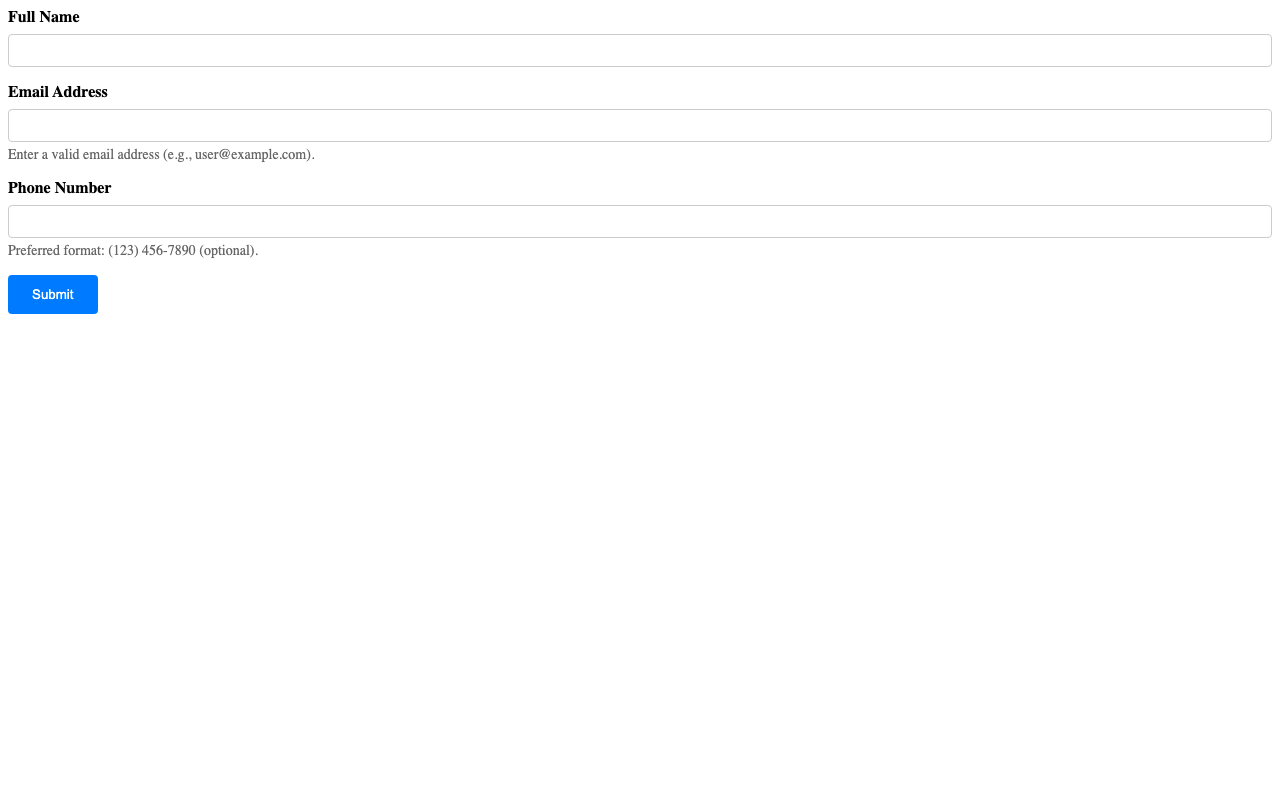This screenshot has height=800, width=1280.
Task: Click inside the Full Name input field
Action: (x=640, y=48)
